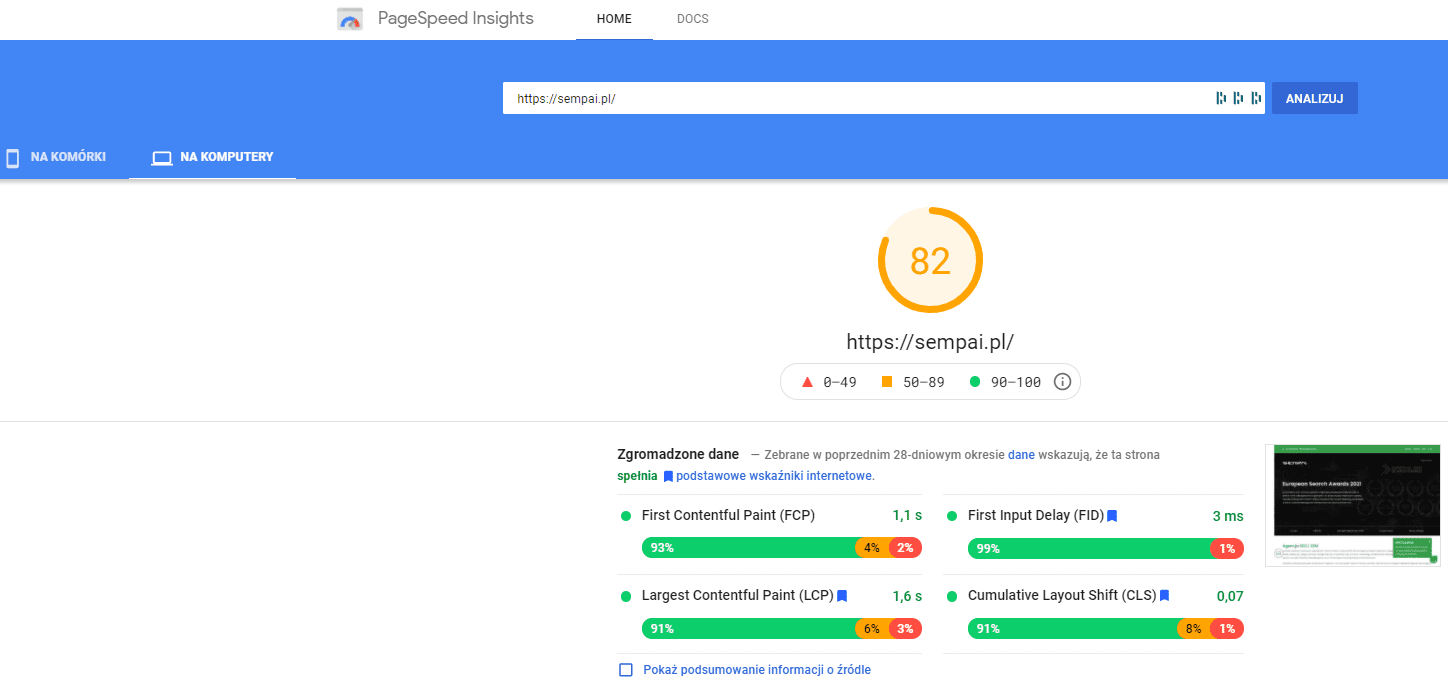This screenshot has width=1448, height=686.
Task: Click the red 2% segment in FCP bar
Action: pos(905,548)
